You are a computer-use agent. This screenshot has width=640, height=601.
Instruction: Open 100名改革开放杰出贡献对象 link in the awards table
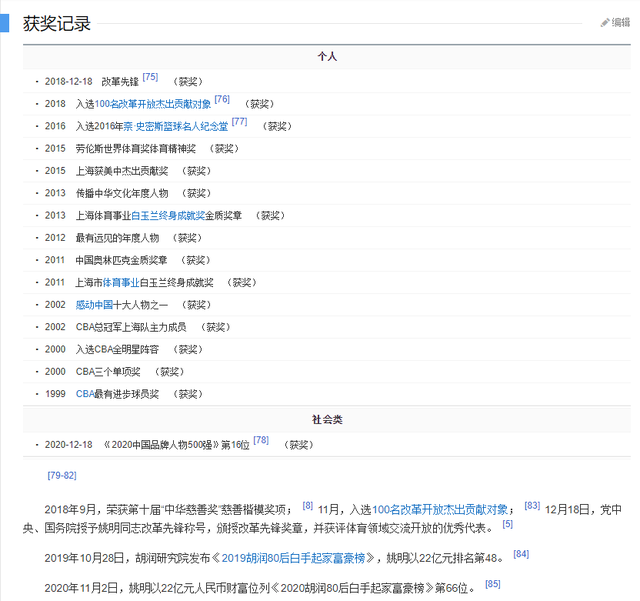pyautogui.click(x=153, y=103)
